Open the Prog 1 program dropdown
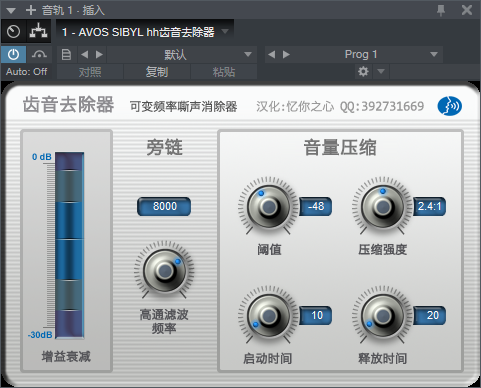Screen dimensions: 481x388 pyautogui.click(x=367, y=55)
